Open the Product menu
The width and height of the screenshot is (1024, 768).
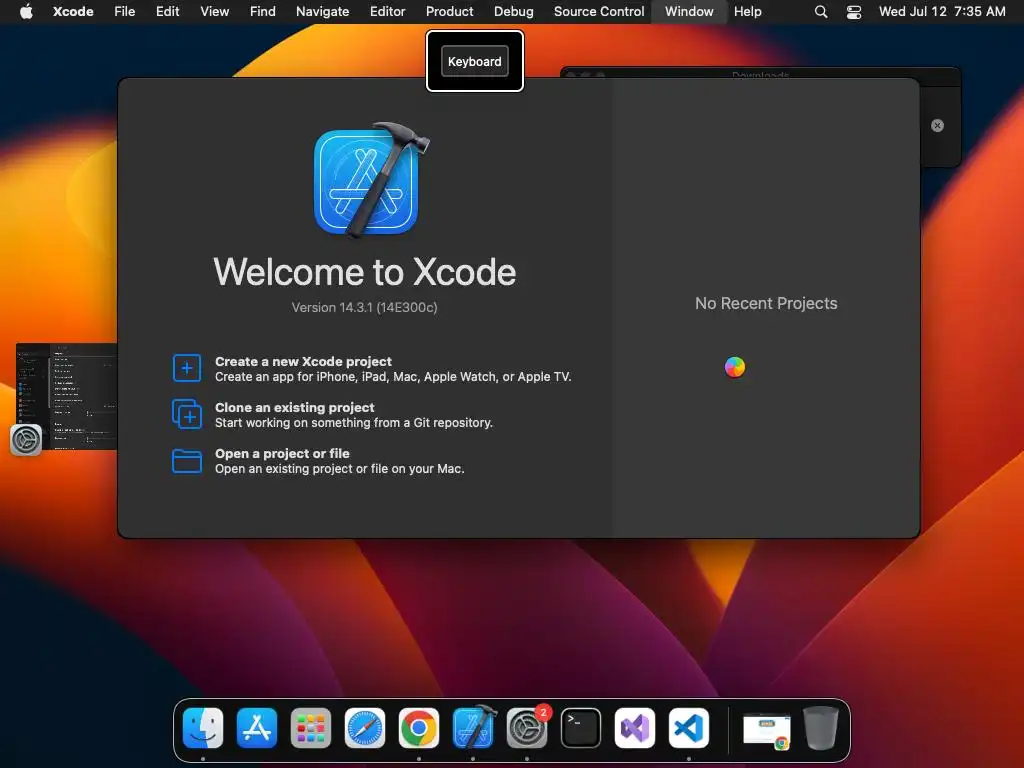[x=449, y=12]
